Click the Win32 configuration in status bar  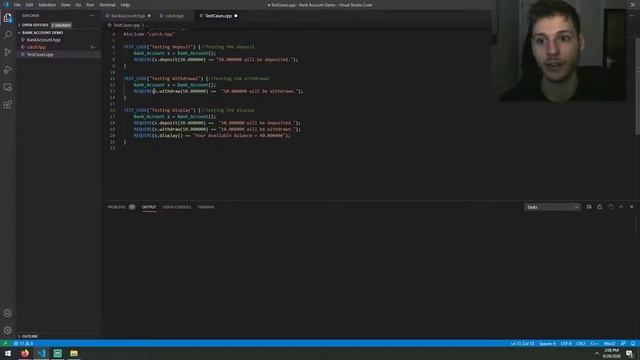click(x=609, y=344)
